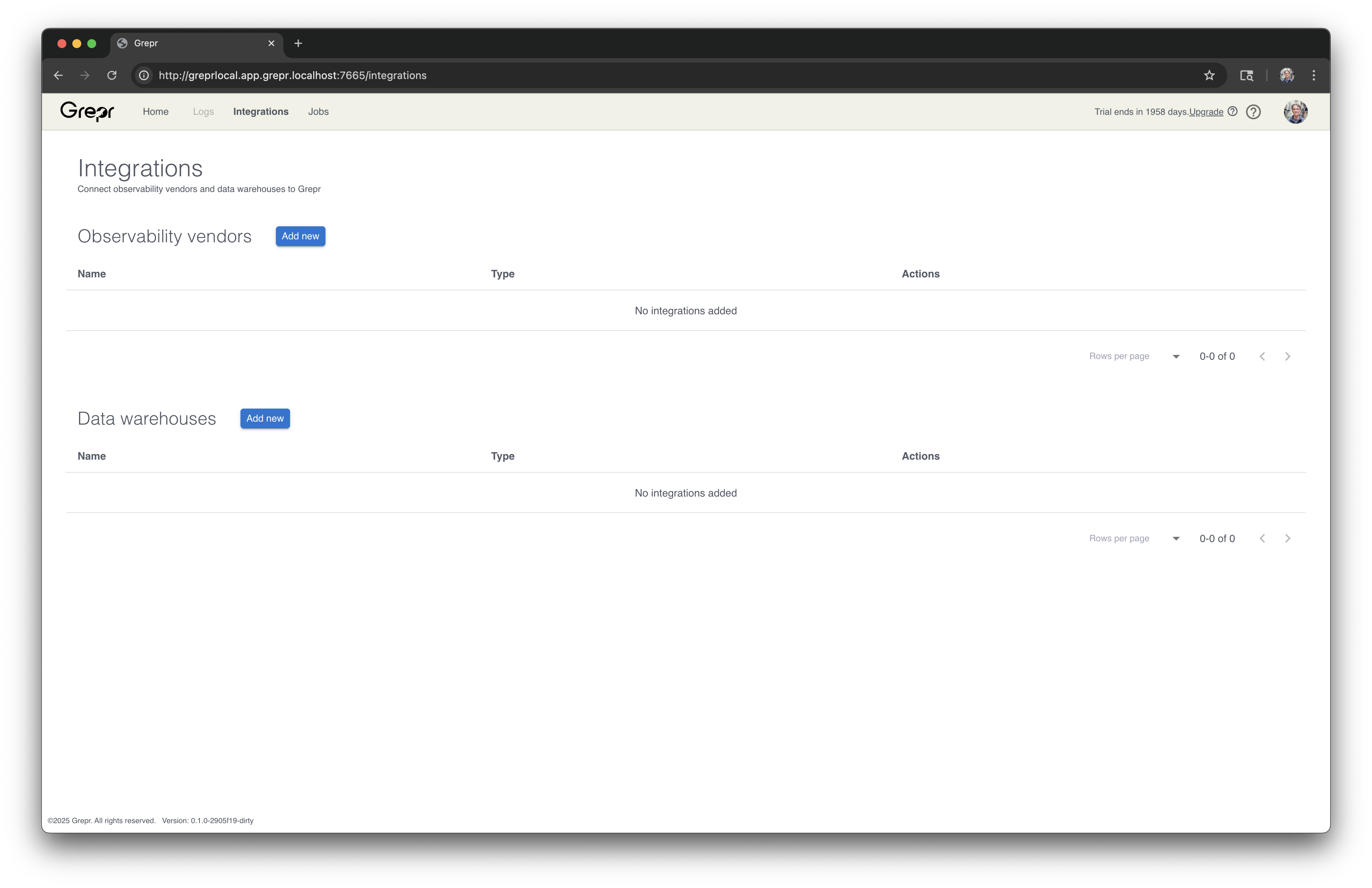This screenshot has height=888, width=1372.
Task: Open the Home navigation item
Action: (155, 112)
